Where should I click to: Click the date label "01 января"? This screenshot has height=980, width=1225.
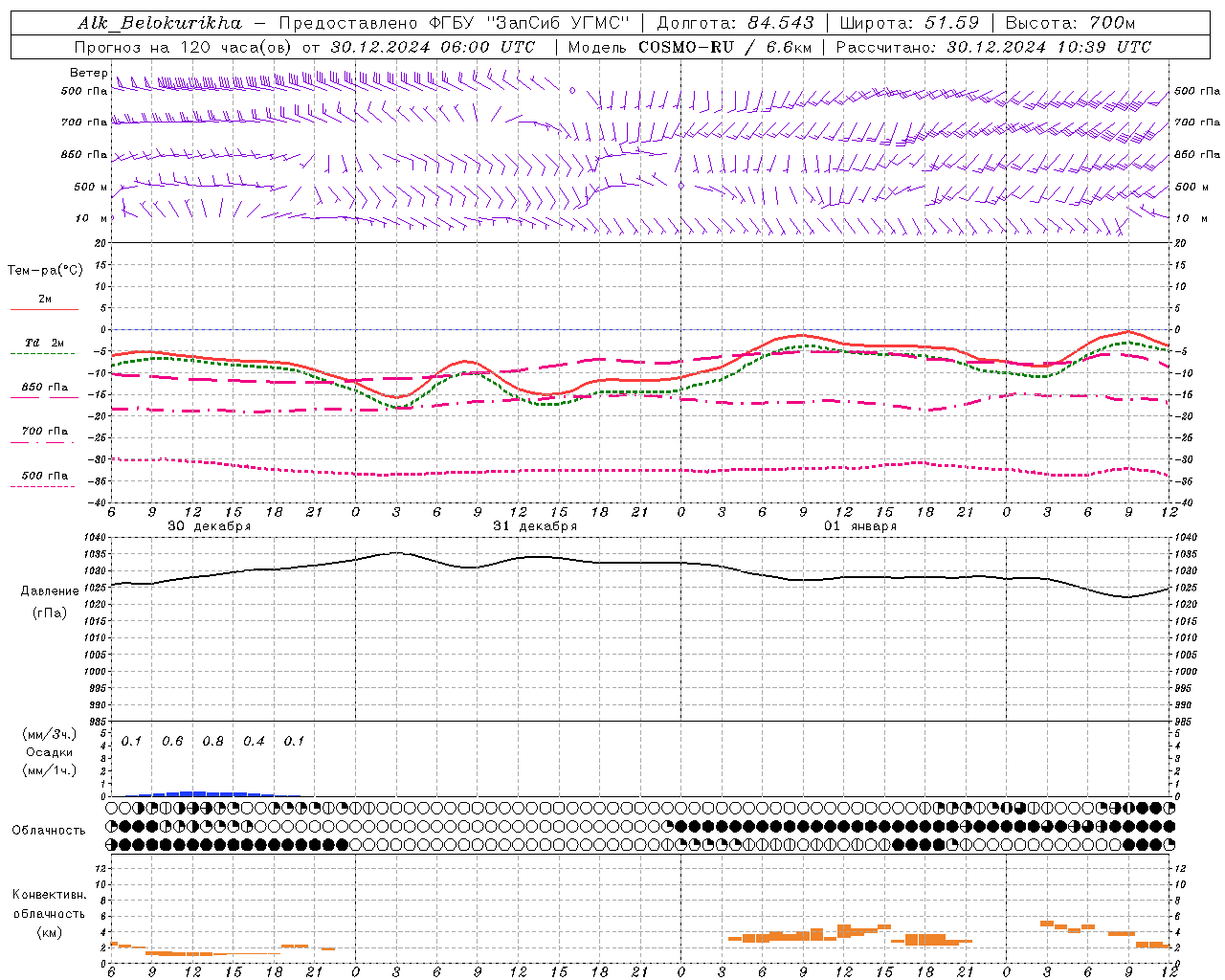[860, 526]
